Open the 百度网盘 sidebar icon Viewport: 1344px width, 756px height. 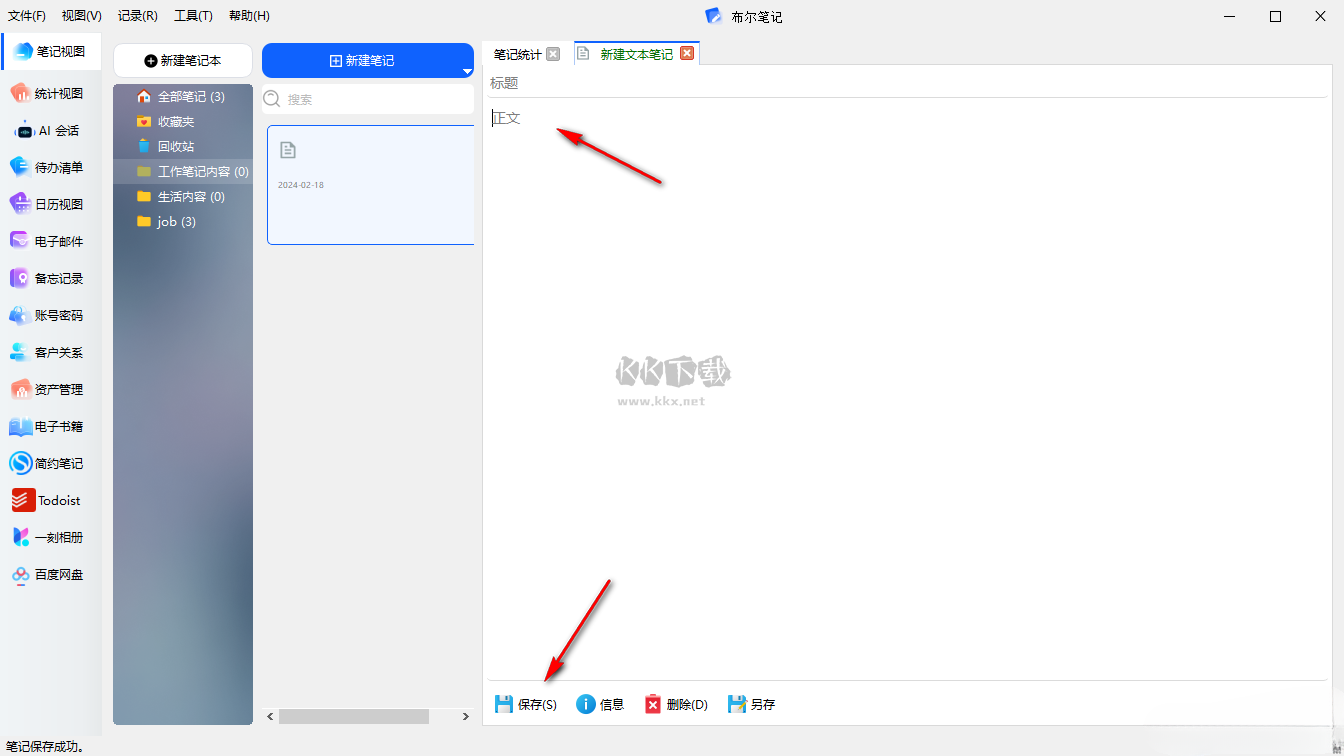click(x=21, y=574)
